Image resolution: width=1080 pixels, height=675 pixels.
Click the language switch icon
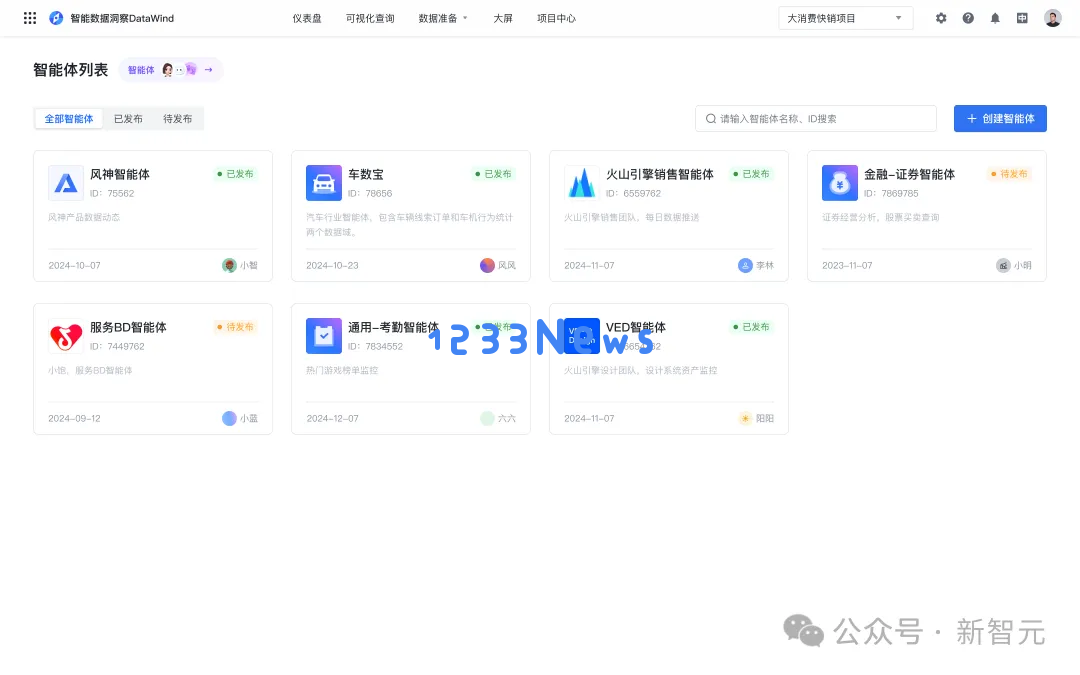pos(1022,18)
